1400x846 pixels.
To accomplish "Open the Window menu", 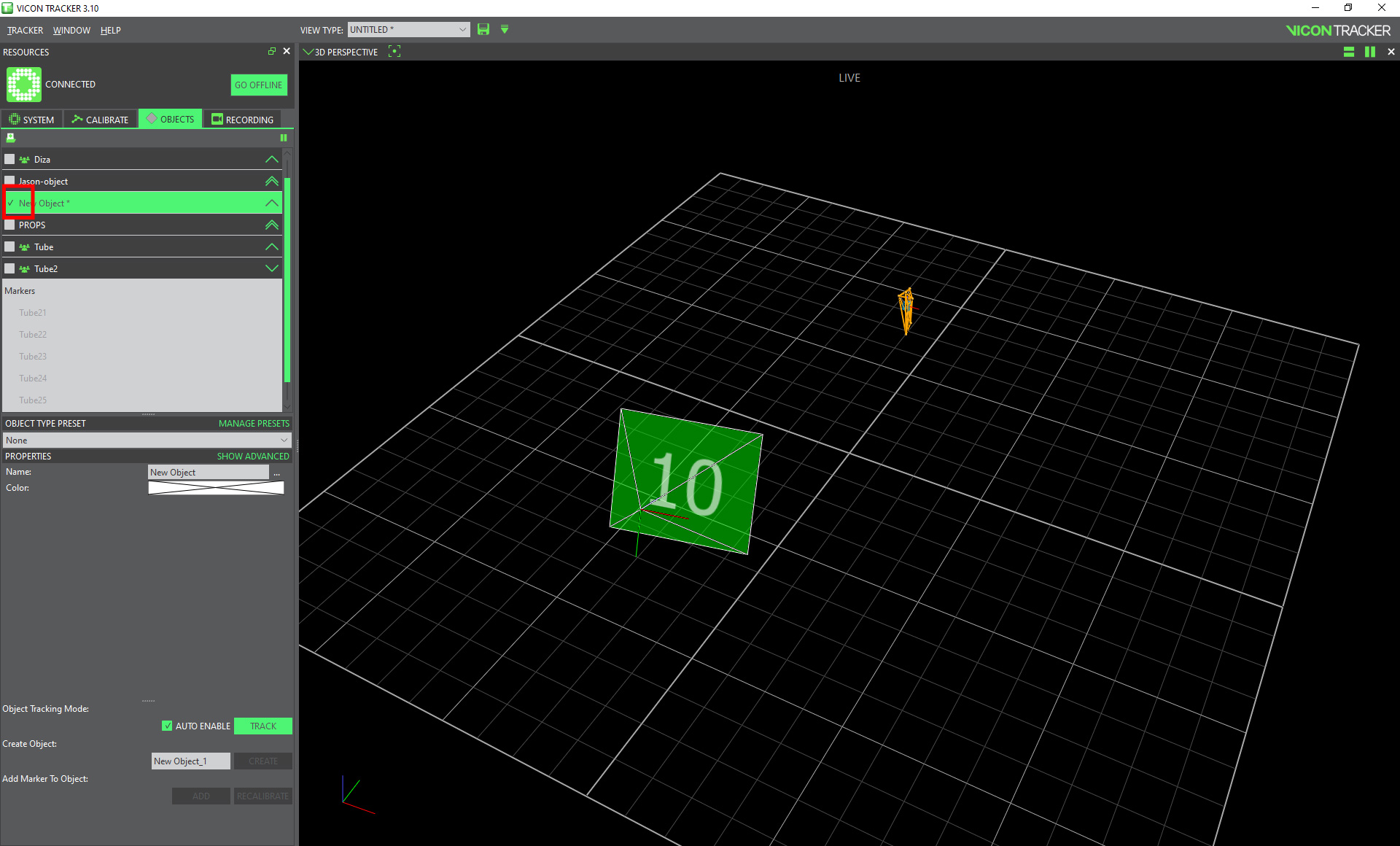I will tap(71, 30).
